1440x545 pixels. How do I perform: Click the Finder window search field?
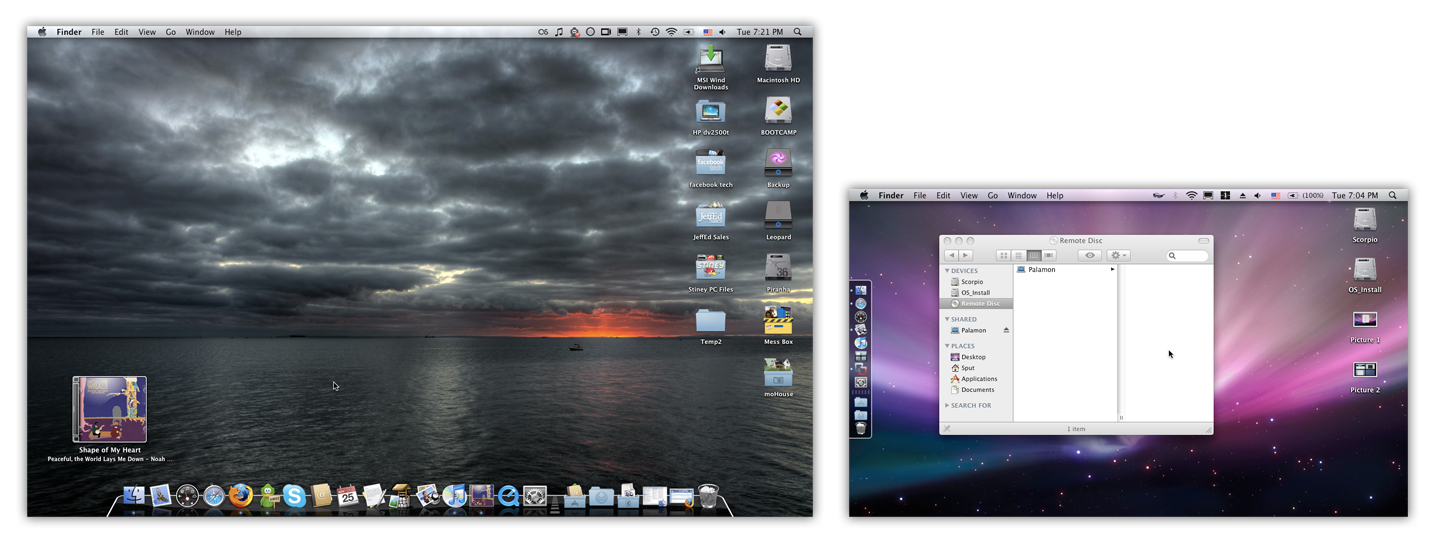[x=1190, y=256]
